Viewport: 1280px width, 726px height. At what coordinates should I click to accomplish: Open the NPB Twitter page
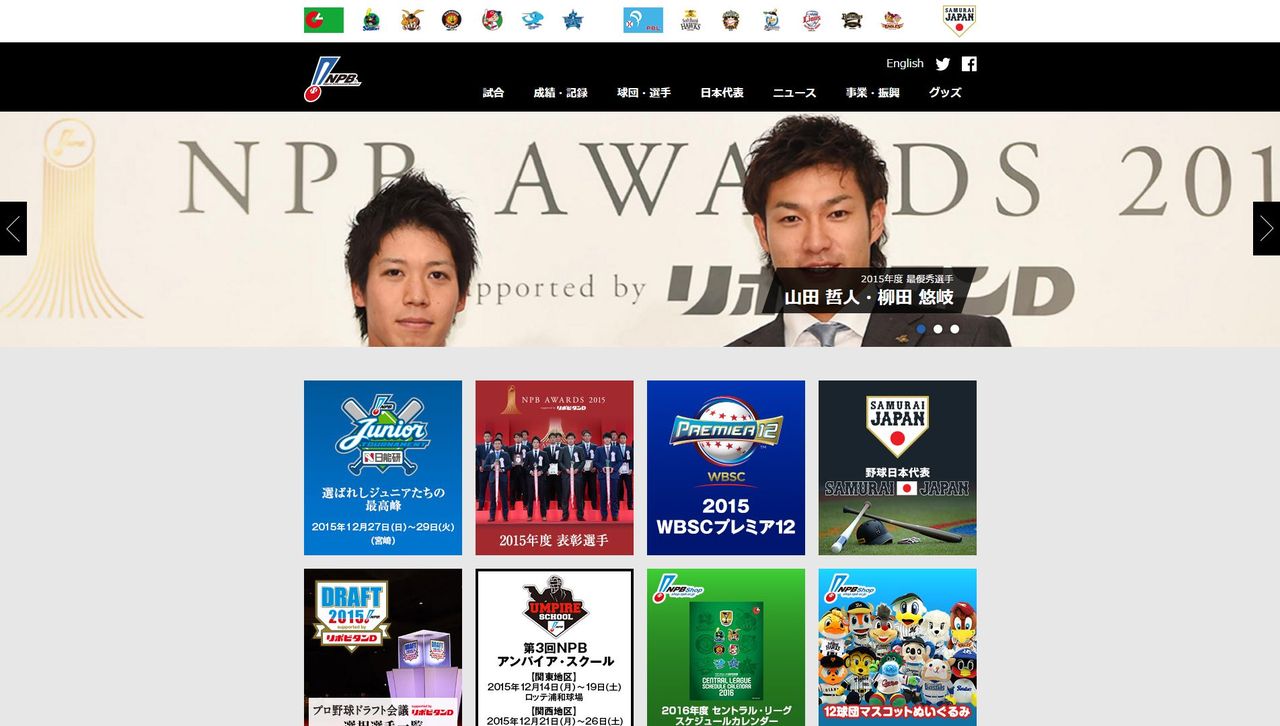(943, 64)
